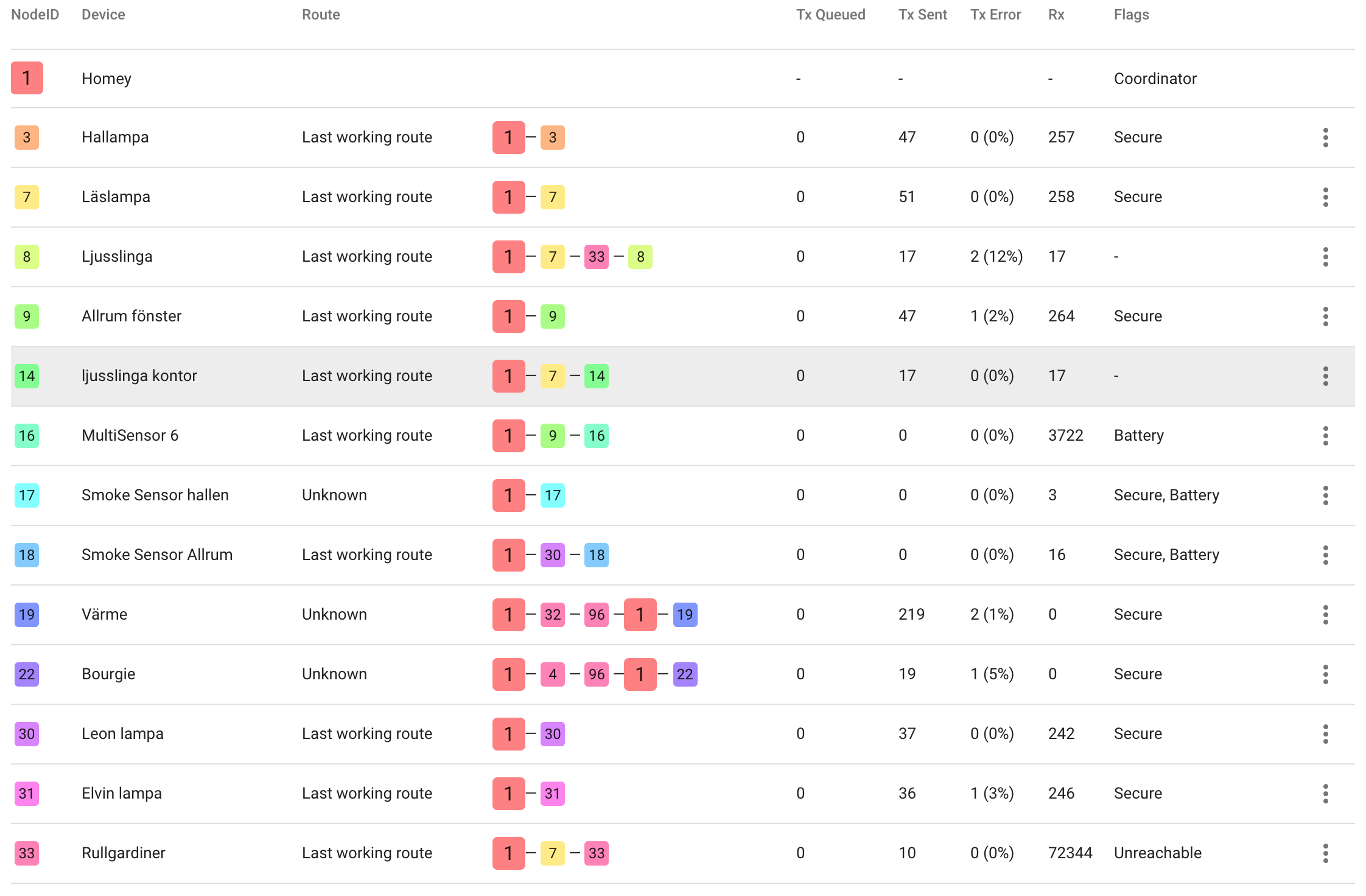
Task: Click node 33 badge in Ljusslinga route
Action: click(596, 257)
